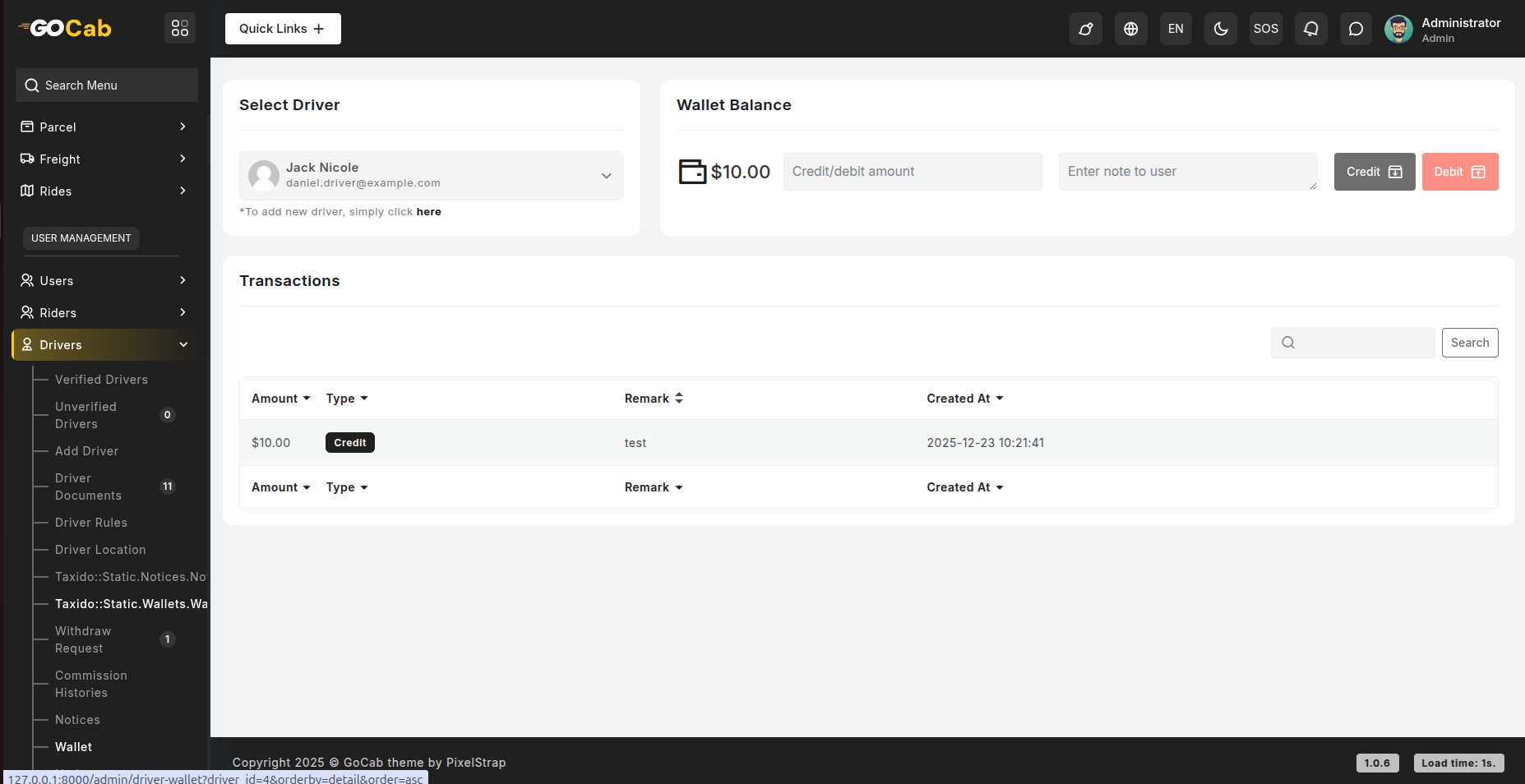Viewport: 1525px width, 784px height.
Task: Go to Withdraw Request page
Action: [x=83, y=639]
